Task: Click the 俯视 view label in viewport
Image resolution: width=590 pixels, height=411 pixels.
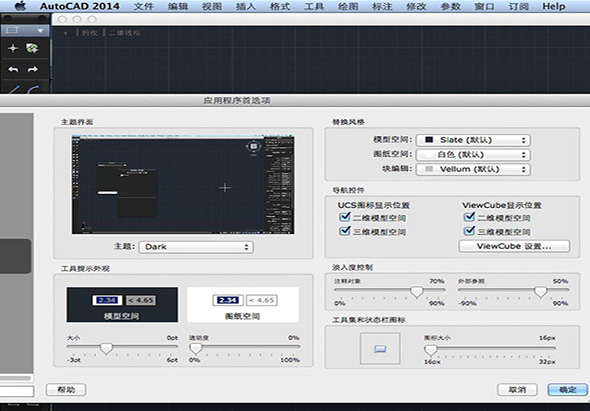Action: pyautogui.click(x=90, y=33)
